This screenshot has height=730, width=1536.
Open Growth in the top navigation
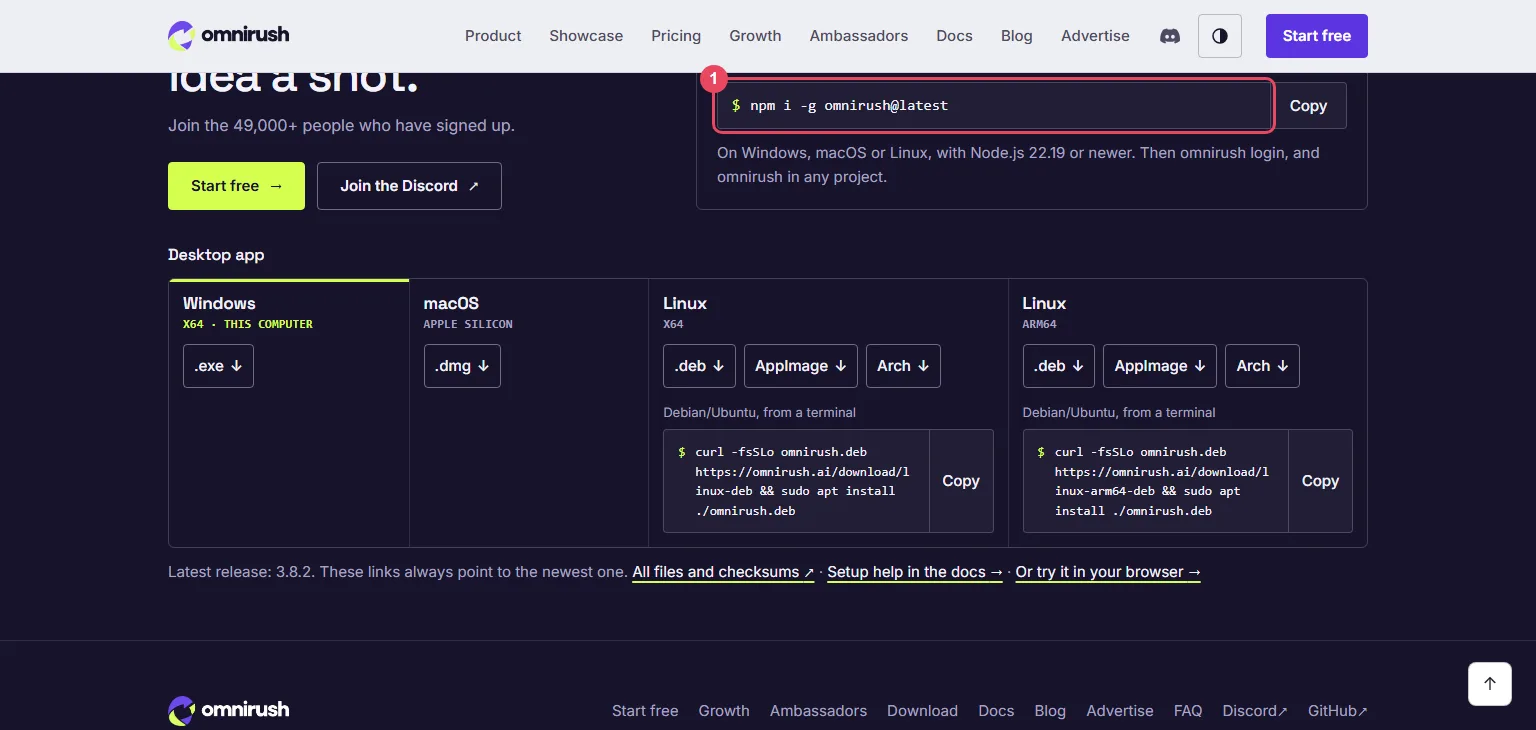click(x=755, y=36)
